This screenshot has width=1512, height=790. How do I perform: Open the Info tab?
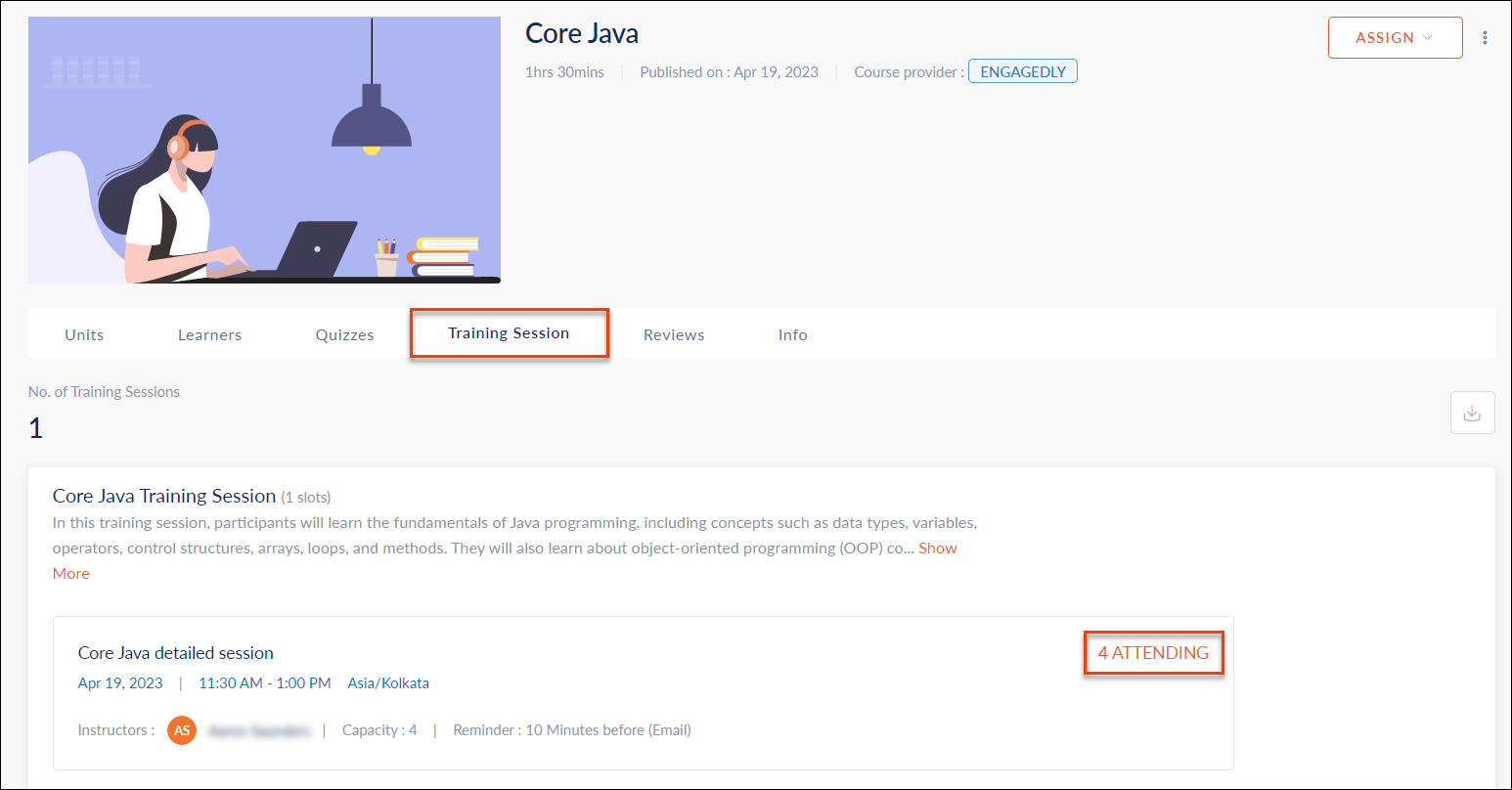[792, 334]
